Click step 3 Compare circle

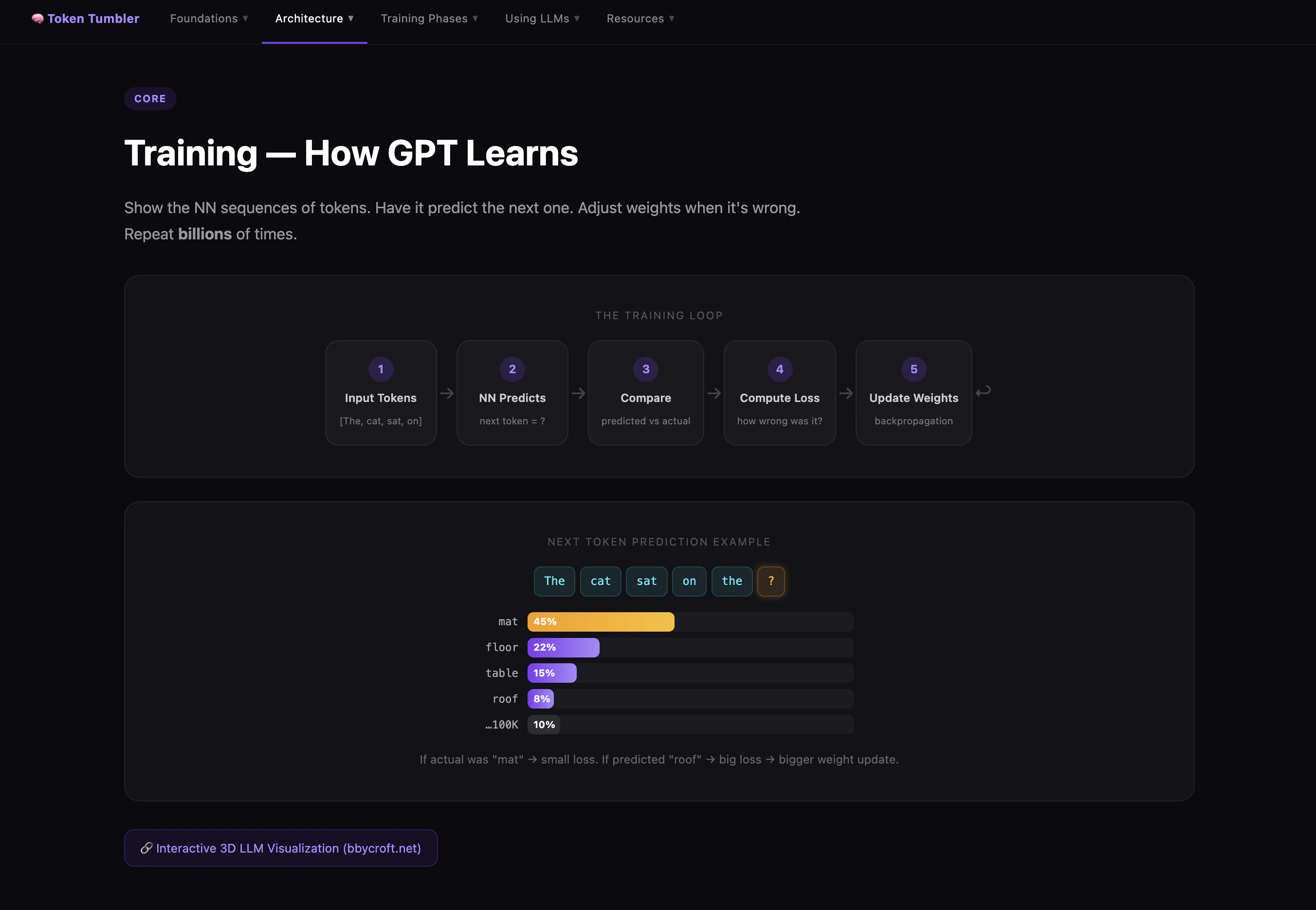[x=645, y=369]
